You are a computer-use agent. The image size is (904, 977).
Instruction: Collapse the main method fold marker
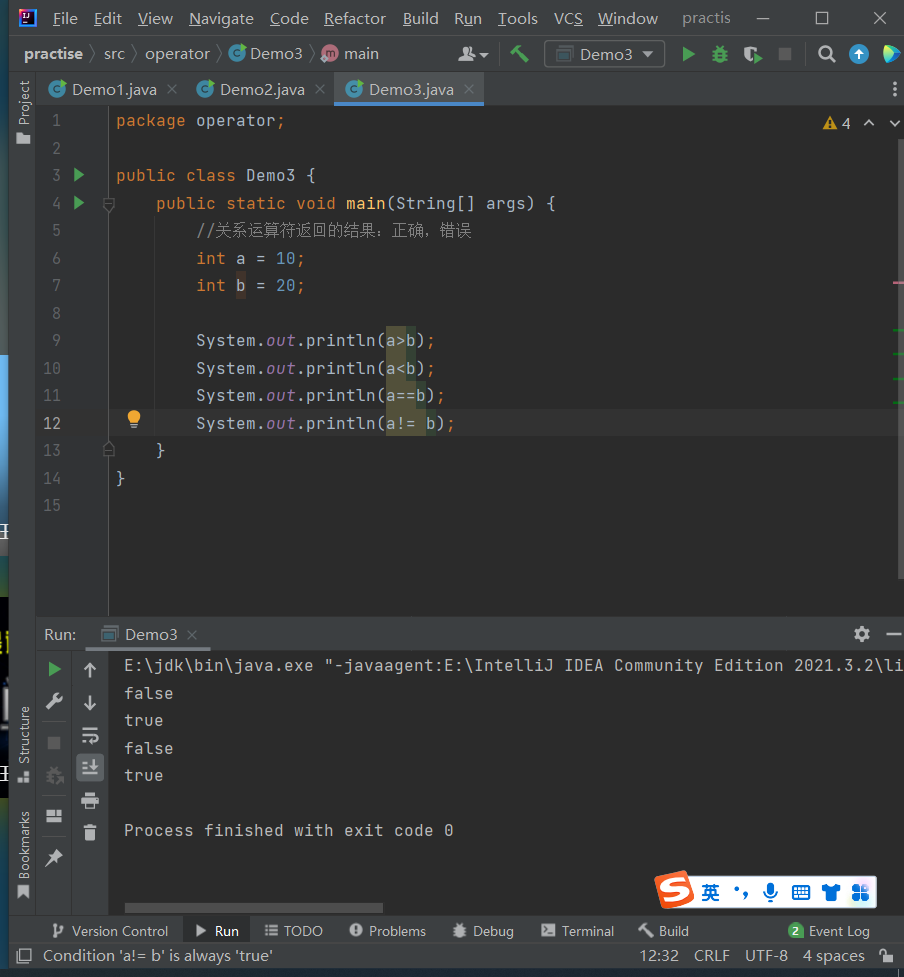[109, 204]
